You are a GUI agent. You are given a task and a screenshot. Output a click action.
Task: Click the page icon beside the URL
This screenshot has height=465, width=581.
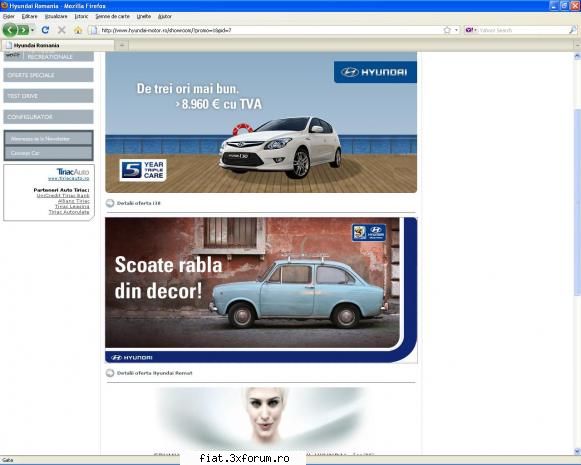94,30
